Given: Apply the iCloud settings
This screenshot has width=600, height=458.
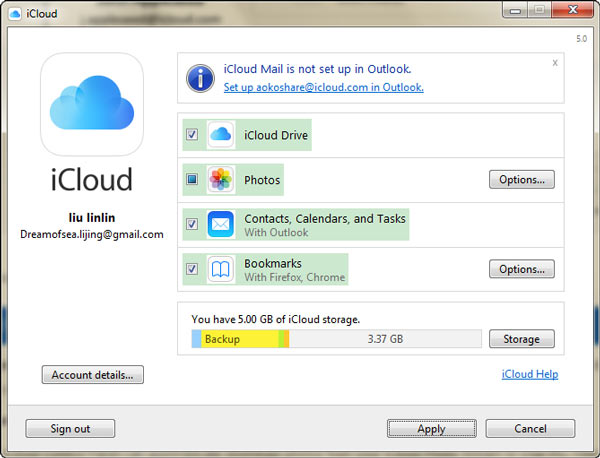Looking at the screenshot, I should pos(432,429).
